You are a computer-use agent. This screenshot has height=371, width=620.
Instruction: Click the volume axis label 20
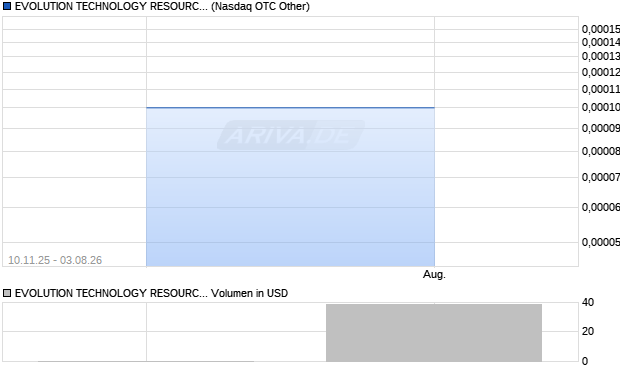click(x=588, y=331)
